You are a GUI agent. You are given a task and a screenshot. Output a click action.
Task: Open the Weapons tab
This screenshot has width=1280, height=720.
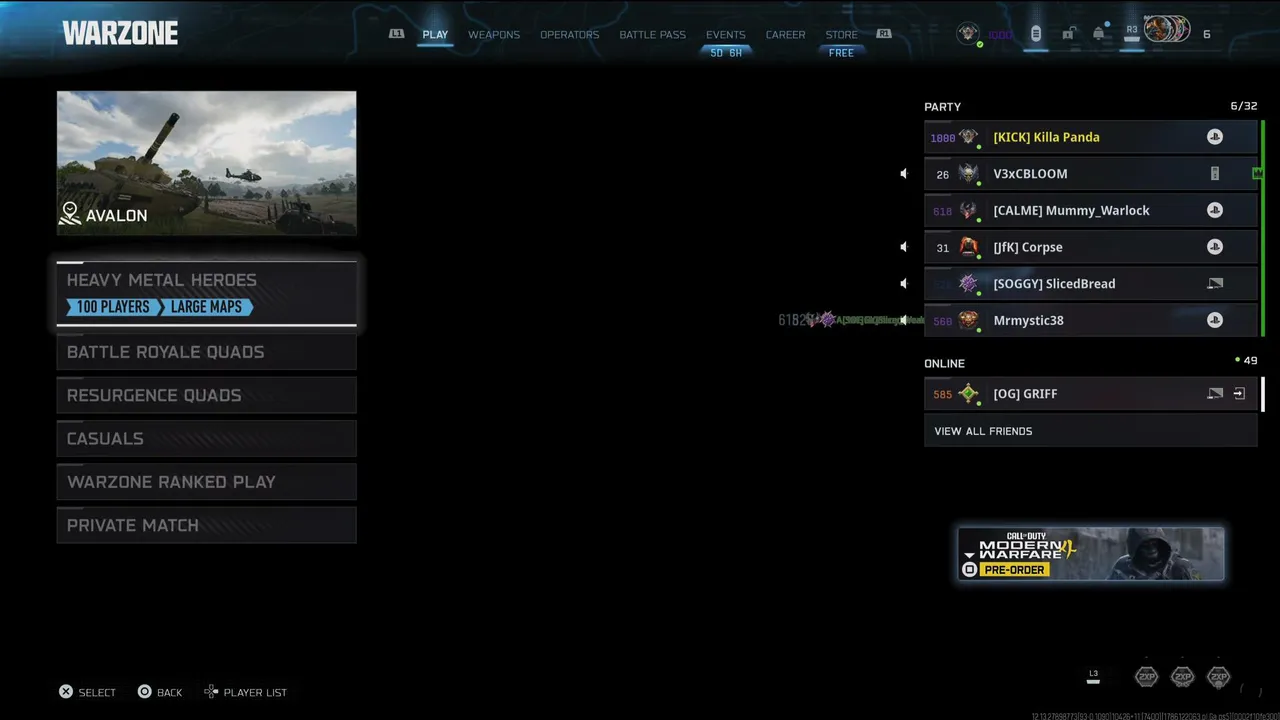[x=494, y=35]
